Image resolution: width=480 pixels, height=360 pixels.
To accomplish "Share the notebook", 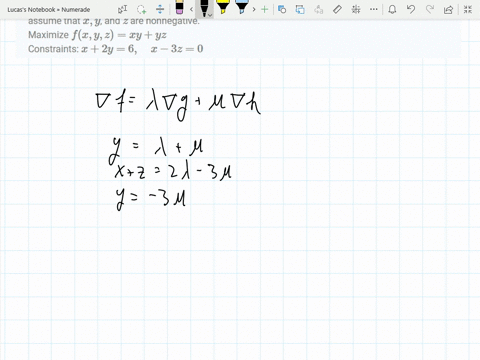I will (449, 9).
